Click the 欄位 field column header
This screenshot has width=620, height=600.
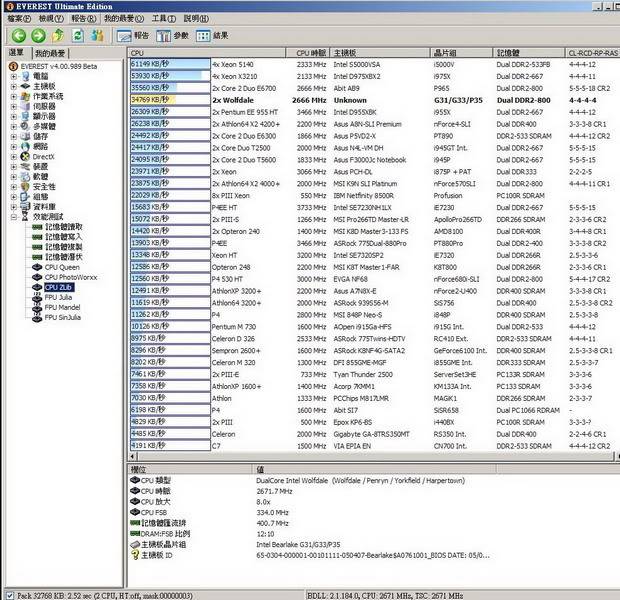point(190,469)
